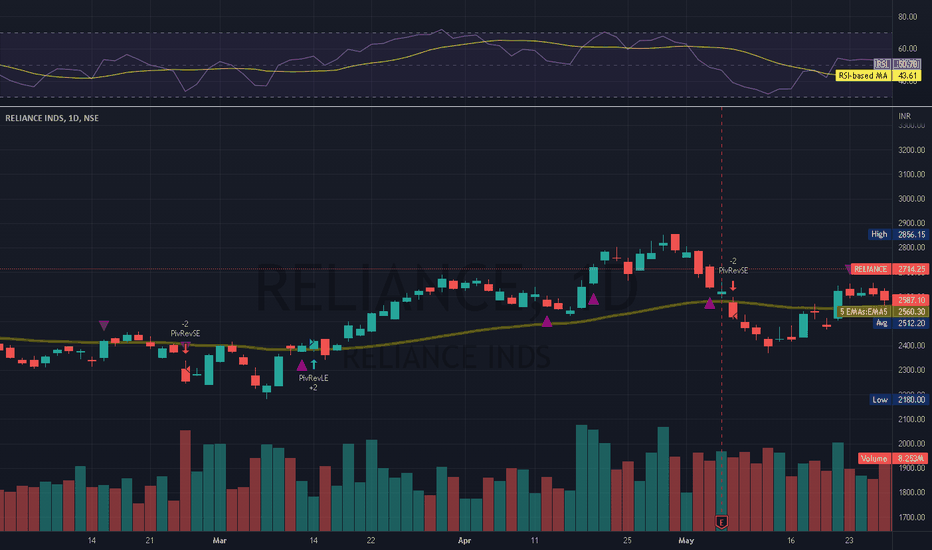Click the 2400.00 level on the price axis

click(912, 345)
